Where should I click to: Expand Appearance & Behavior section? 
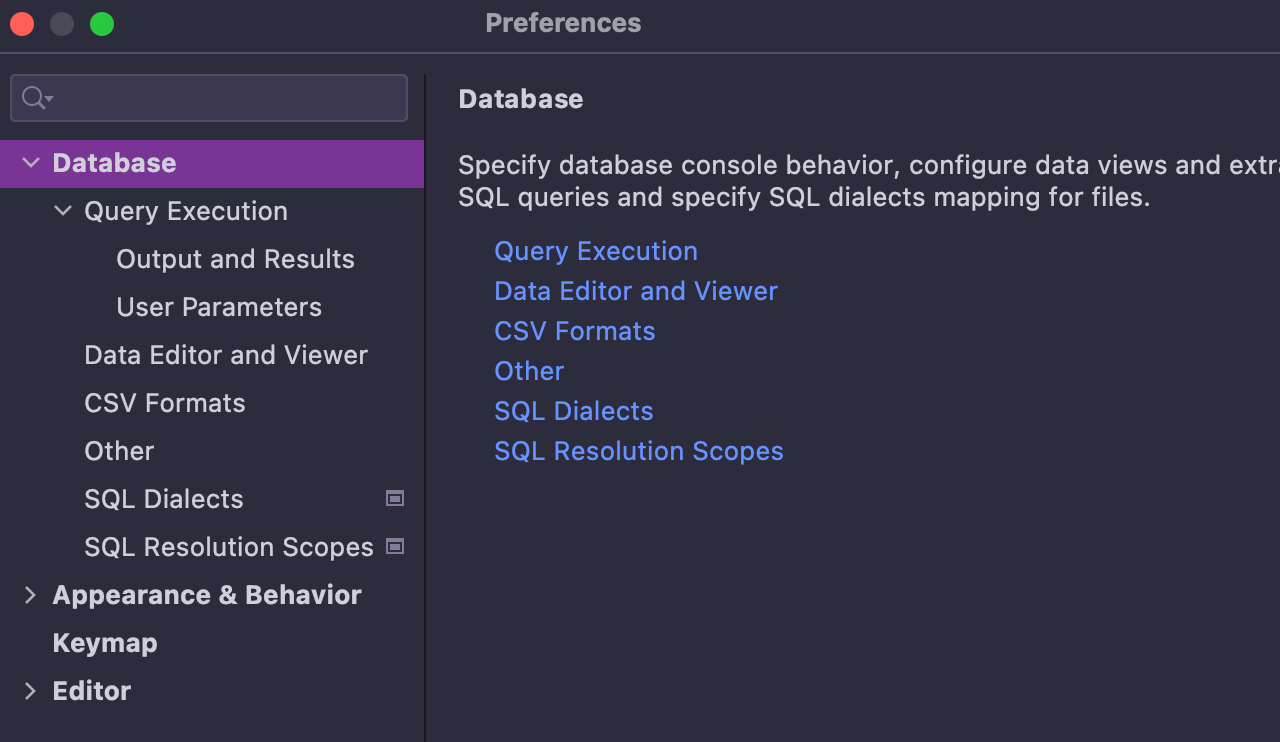(30, 595)
